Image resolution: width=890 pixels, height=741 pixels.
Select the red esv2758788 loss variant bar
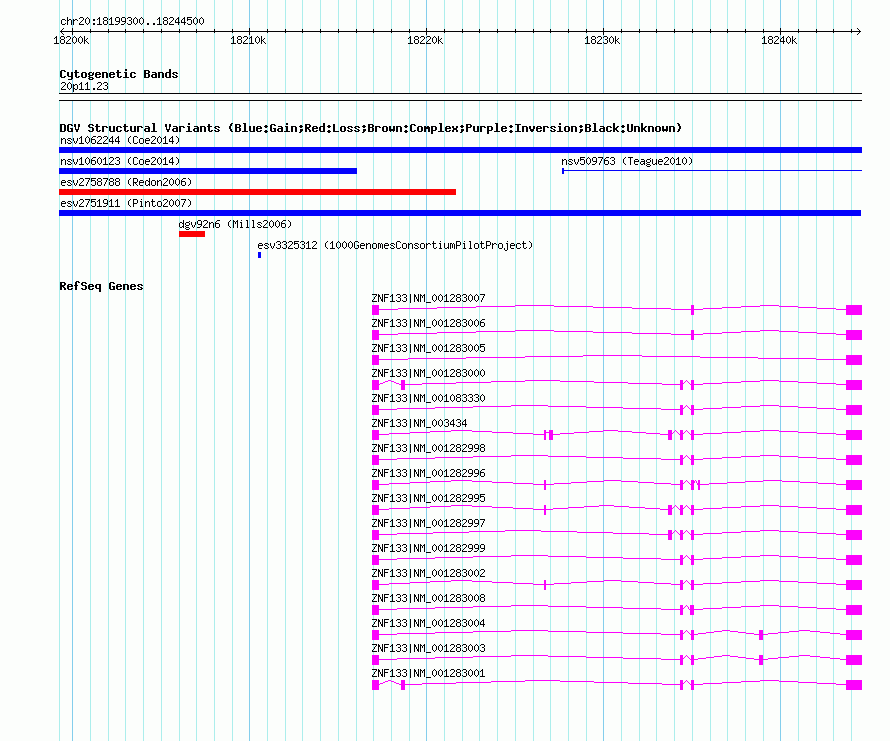pos(257,192)
